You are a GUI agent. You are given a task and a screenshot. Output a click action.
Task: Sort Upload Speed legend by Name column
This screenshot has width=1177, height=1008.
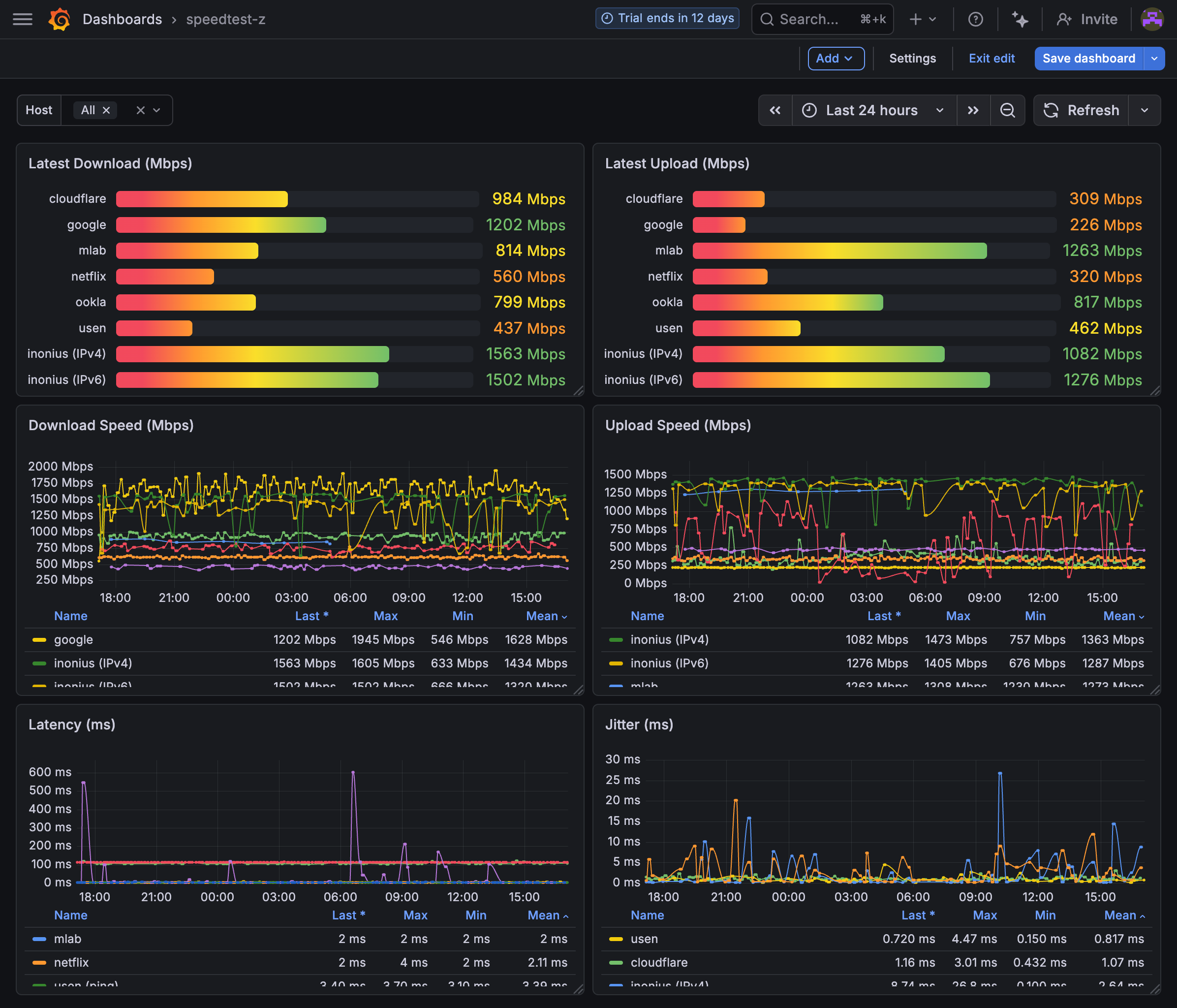[x=647, y=616]
